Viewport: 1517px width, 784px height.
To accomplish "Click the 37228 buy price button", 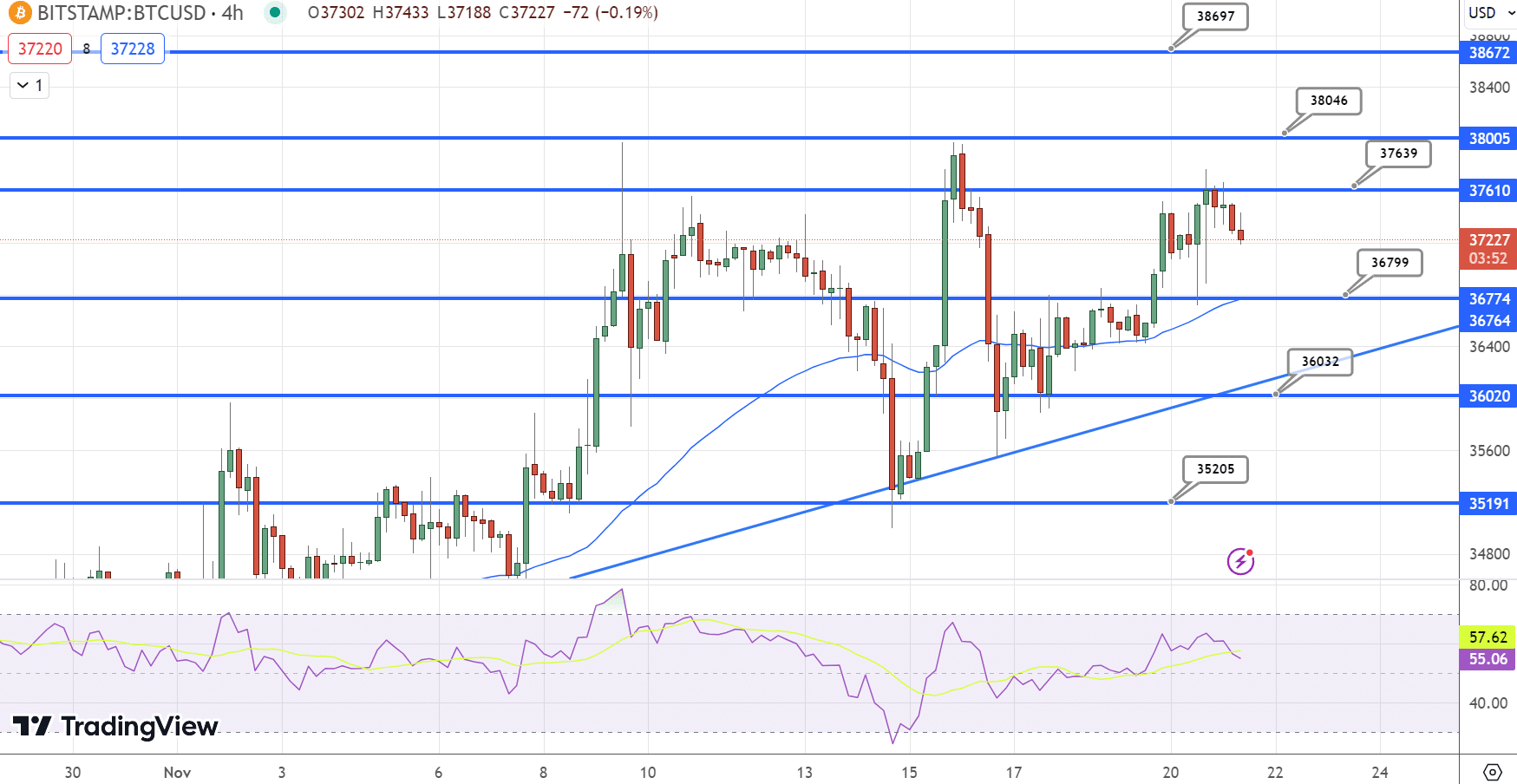I will click(x=133, y=49).
